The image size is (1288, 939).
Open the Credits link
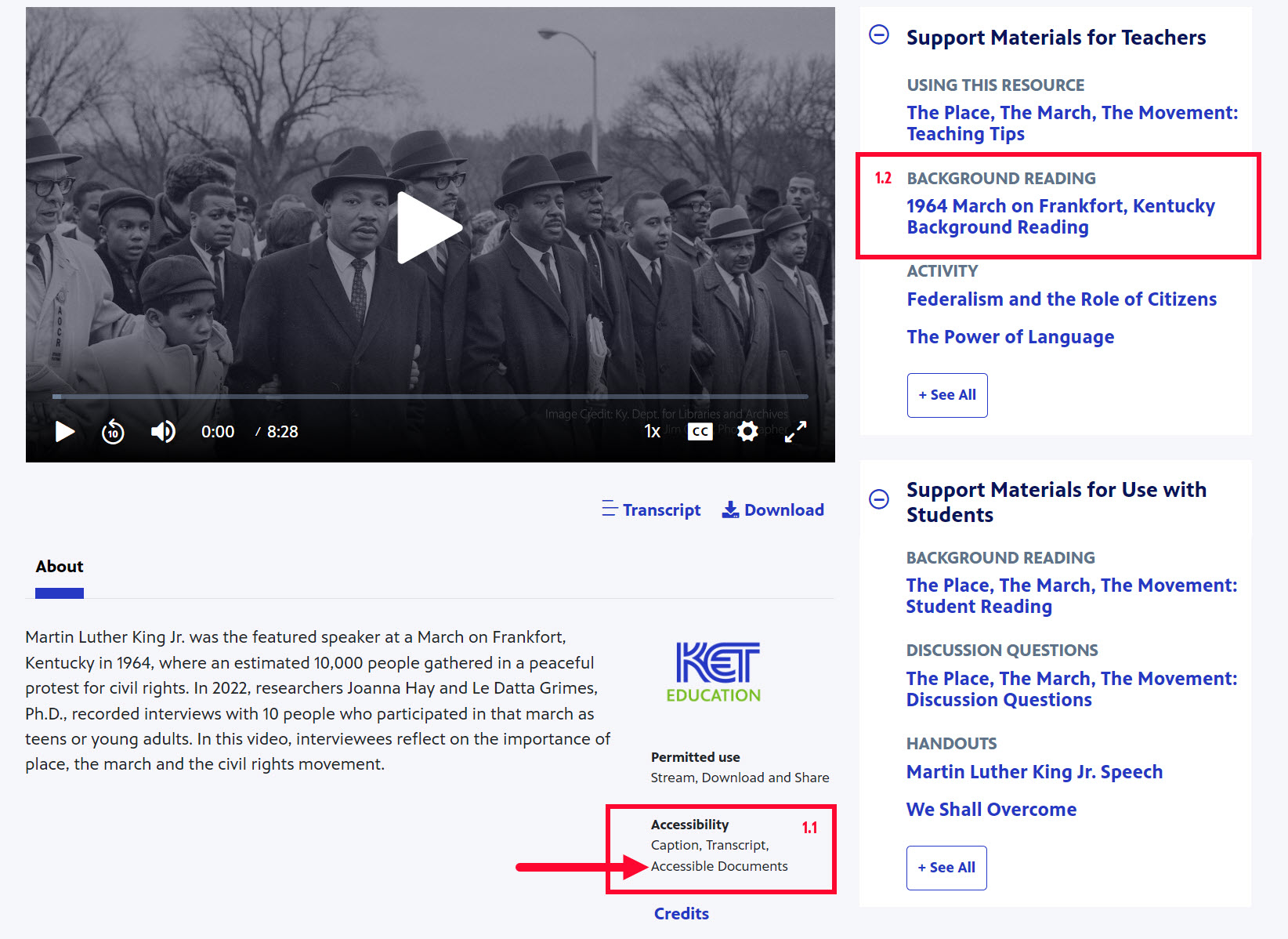(x=682, y=914)
